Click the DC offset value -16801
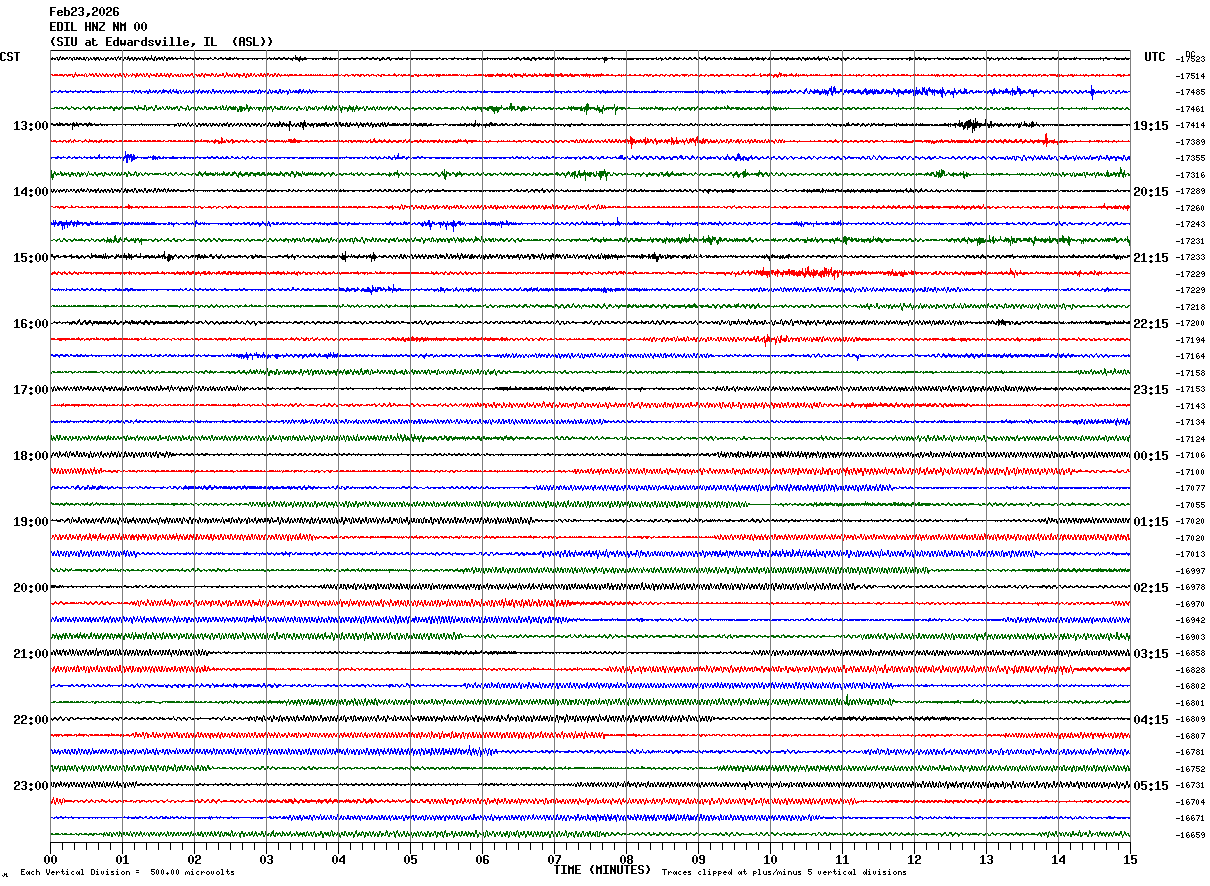This screenshot has width=1210, height=886. pyautogui.click(x=1191, y=704)
